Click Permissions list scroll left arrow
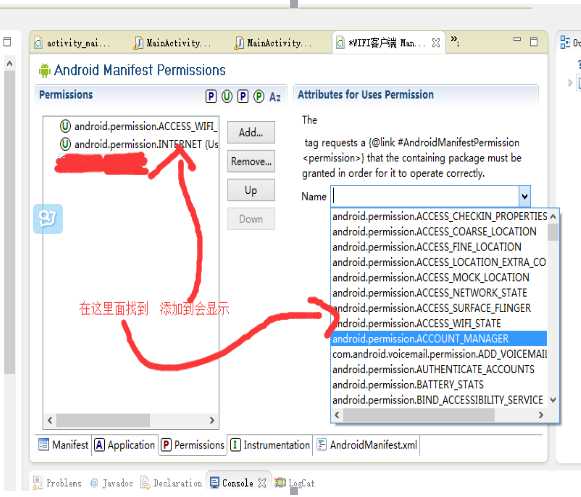This screenshot has height=497, width=581. pyautogui.click(x=50, y=420)
